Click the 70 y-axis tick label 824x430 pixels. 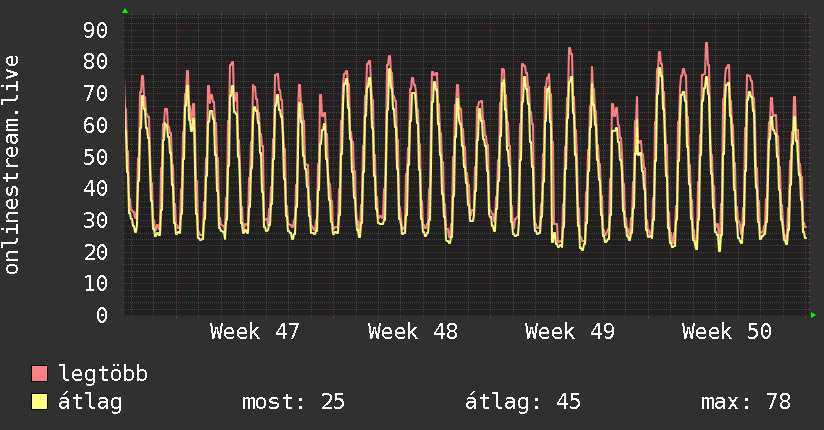pos(96,94)
